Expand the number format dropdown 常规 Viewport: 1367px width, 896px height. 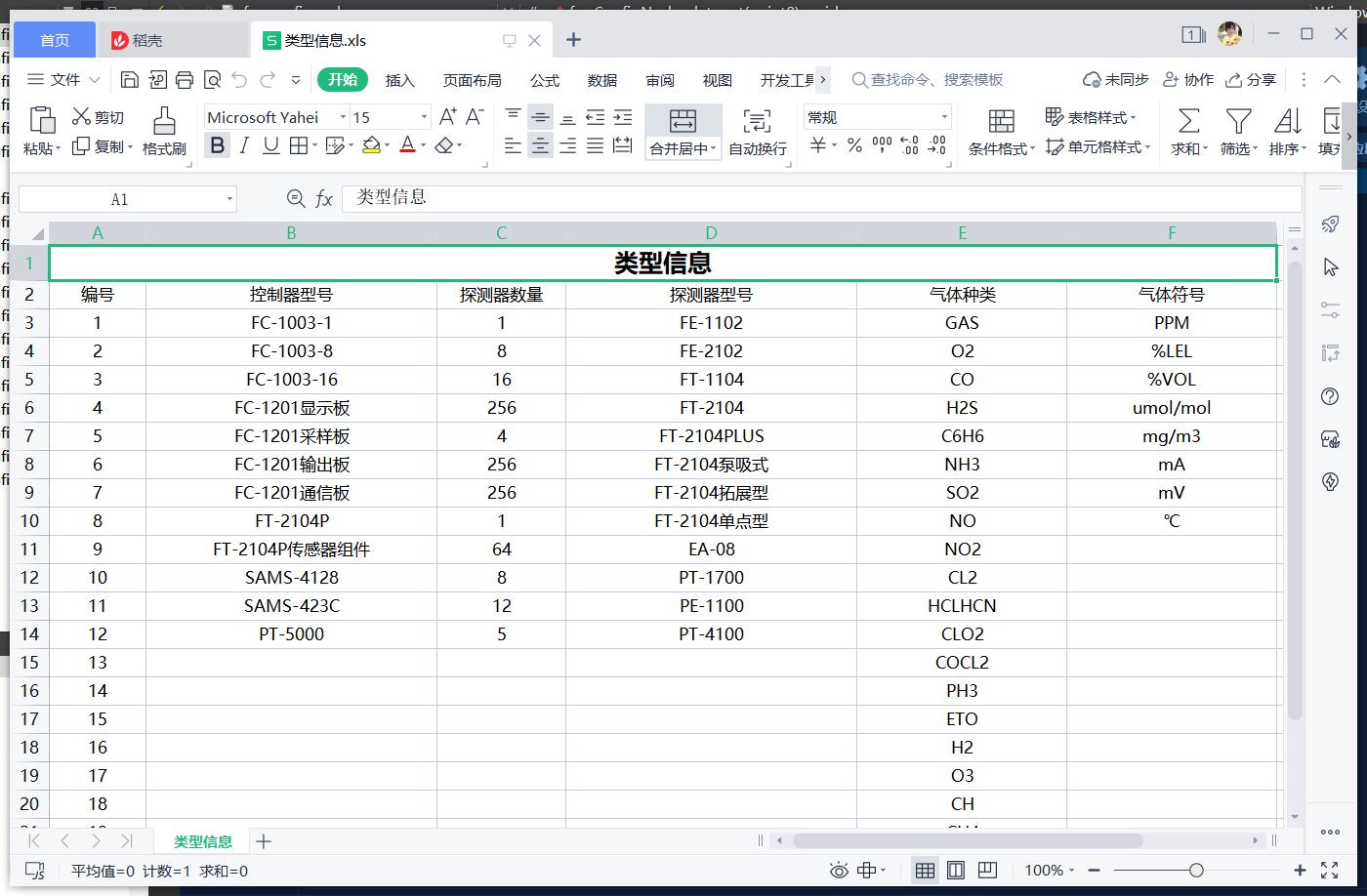944,117
